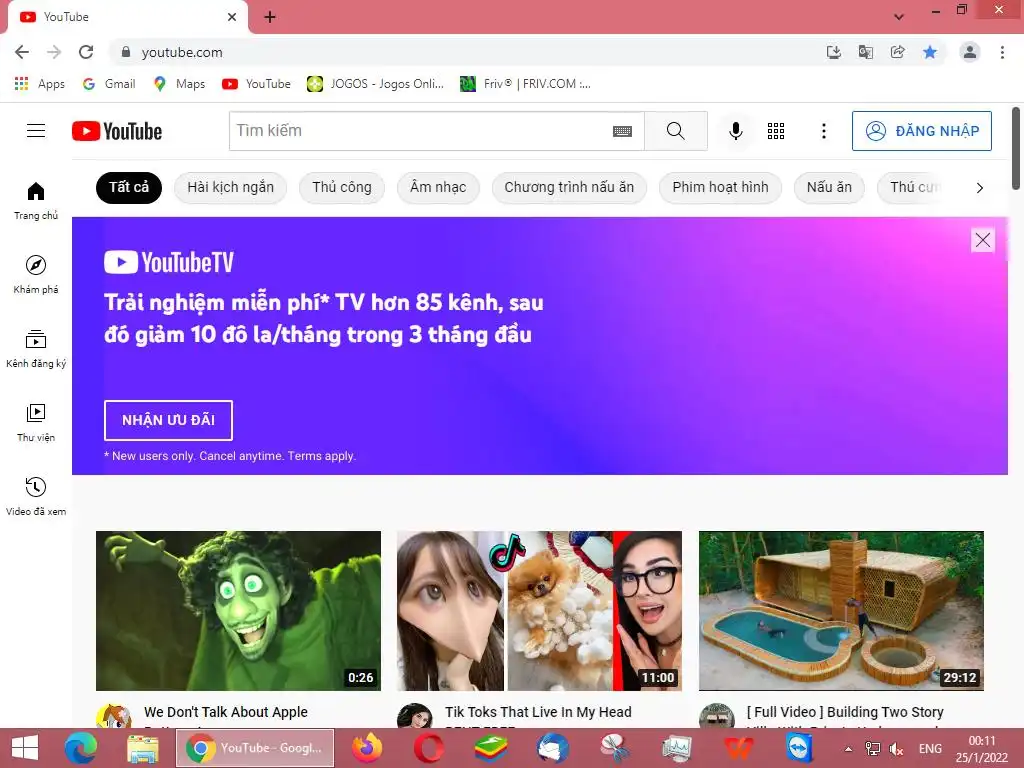Open Building Two Story video thumbnail

point(841,611)
